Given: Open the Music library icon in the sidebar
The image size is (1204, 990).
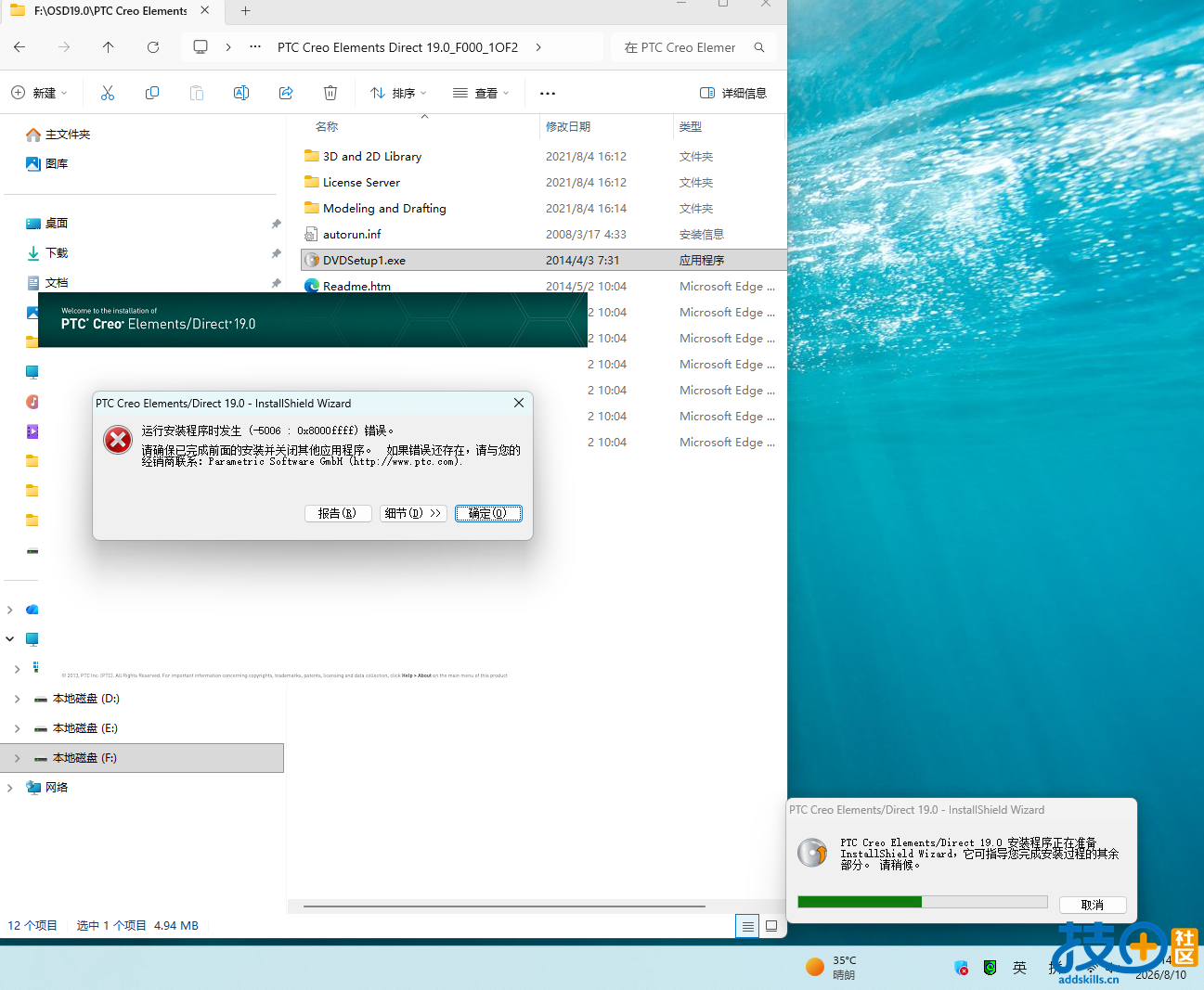Looking at the screenshot, I should (32, 402).
